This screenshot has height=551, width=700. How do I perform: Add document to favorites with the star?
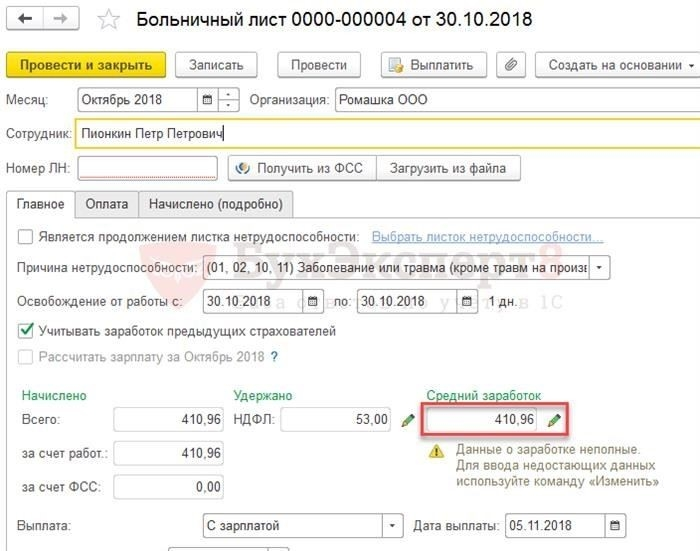[x=108, y=20]
